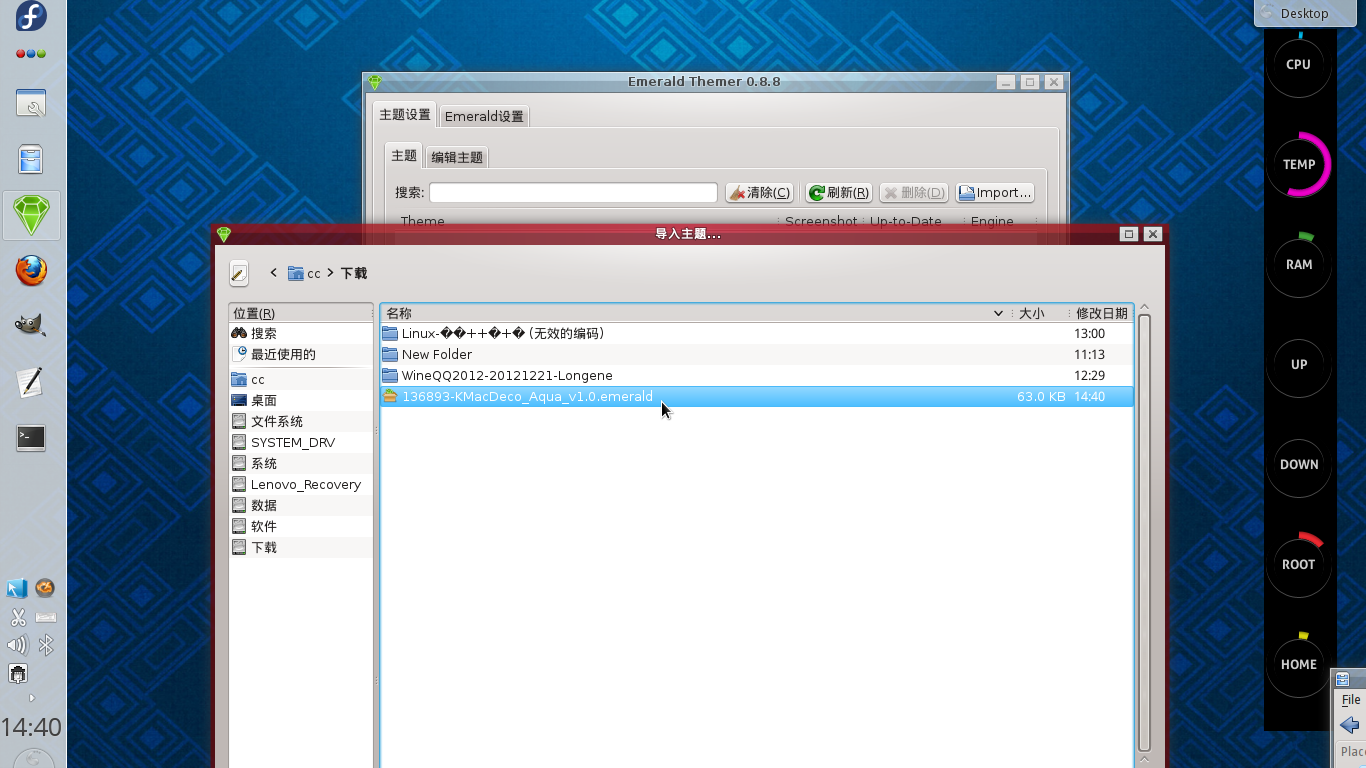Click the CPU monitor gauge
The height and width of the screenshot is (768, 1366).
pyautogui.click(x=1298, y=64)
